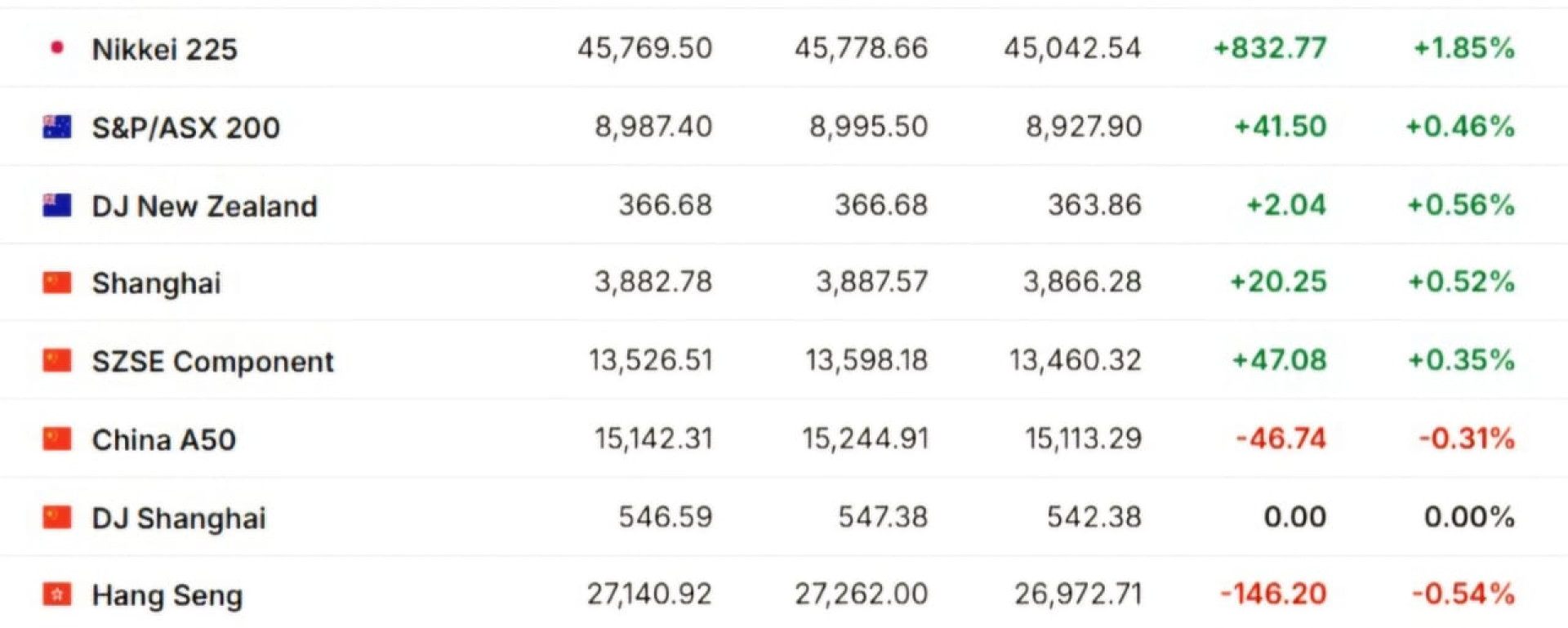Open the Nikkei 225 index
This screenshot has height=628, width=1568.
164,49
